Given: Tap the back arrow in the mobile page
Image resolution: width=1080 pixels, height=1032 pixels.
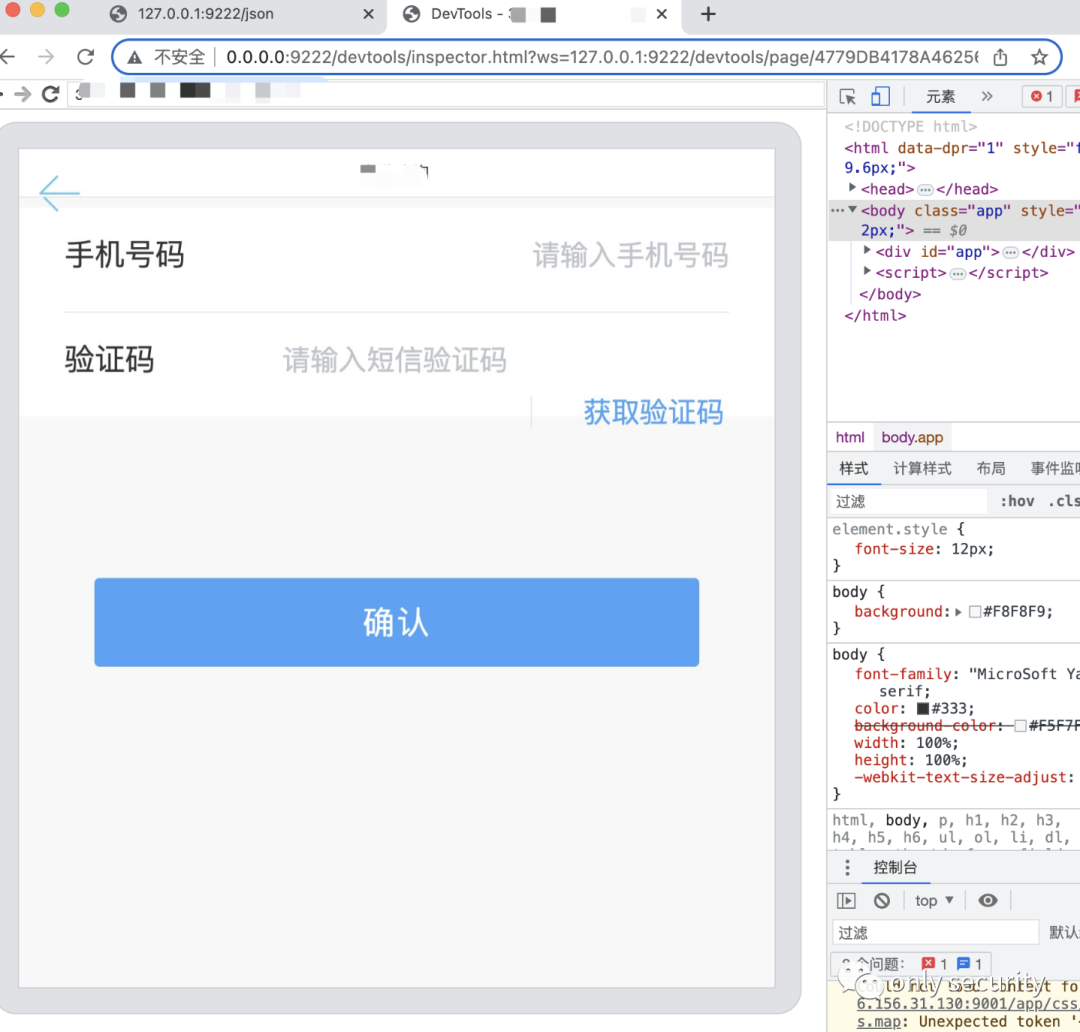Looking at the screenshot, I should (59, 193).
